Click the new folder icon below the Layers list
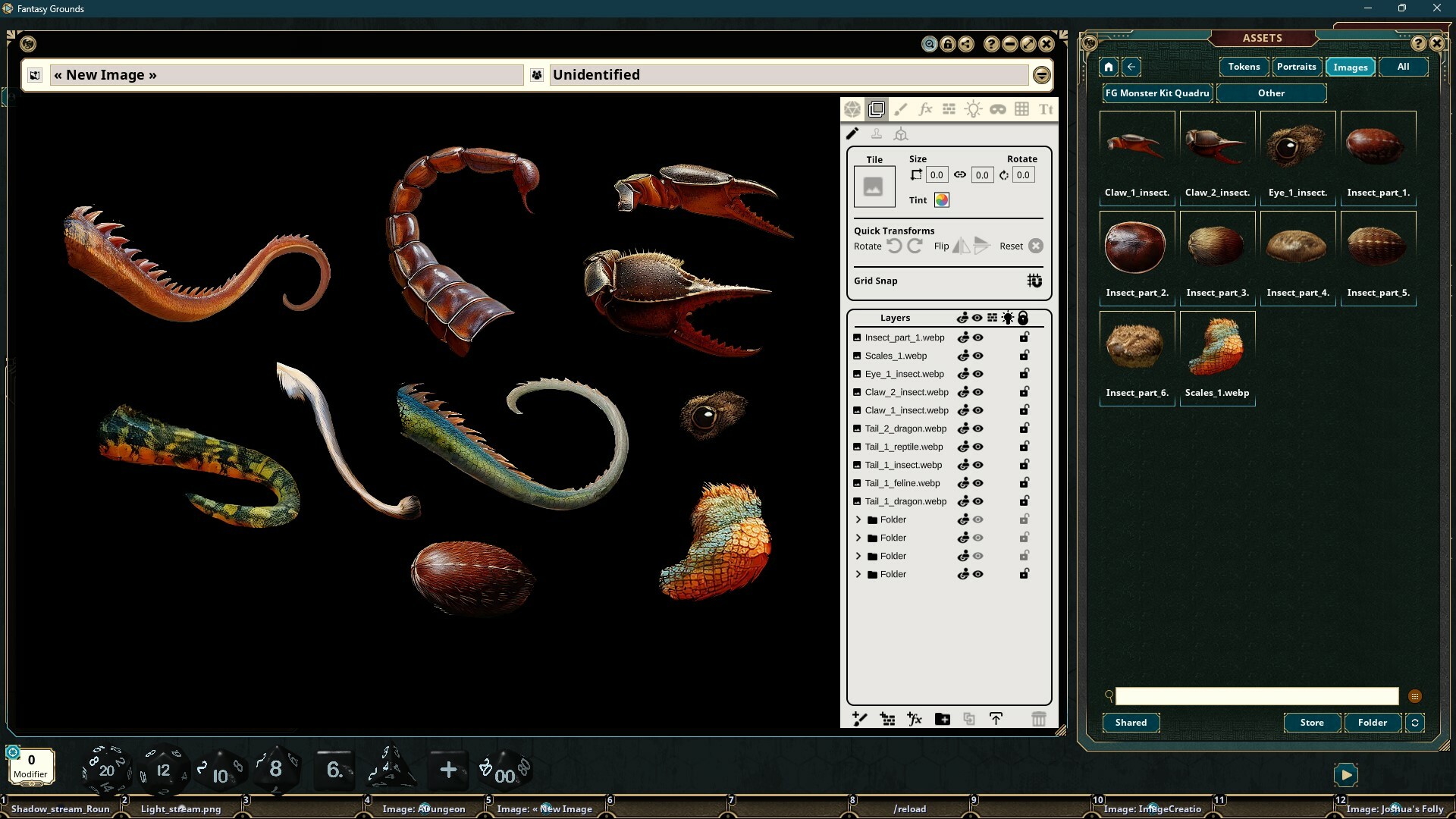This screenshot has width=1456, height=819. [x=942, y=718]
